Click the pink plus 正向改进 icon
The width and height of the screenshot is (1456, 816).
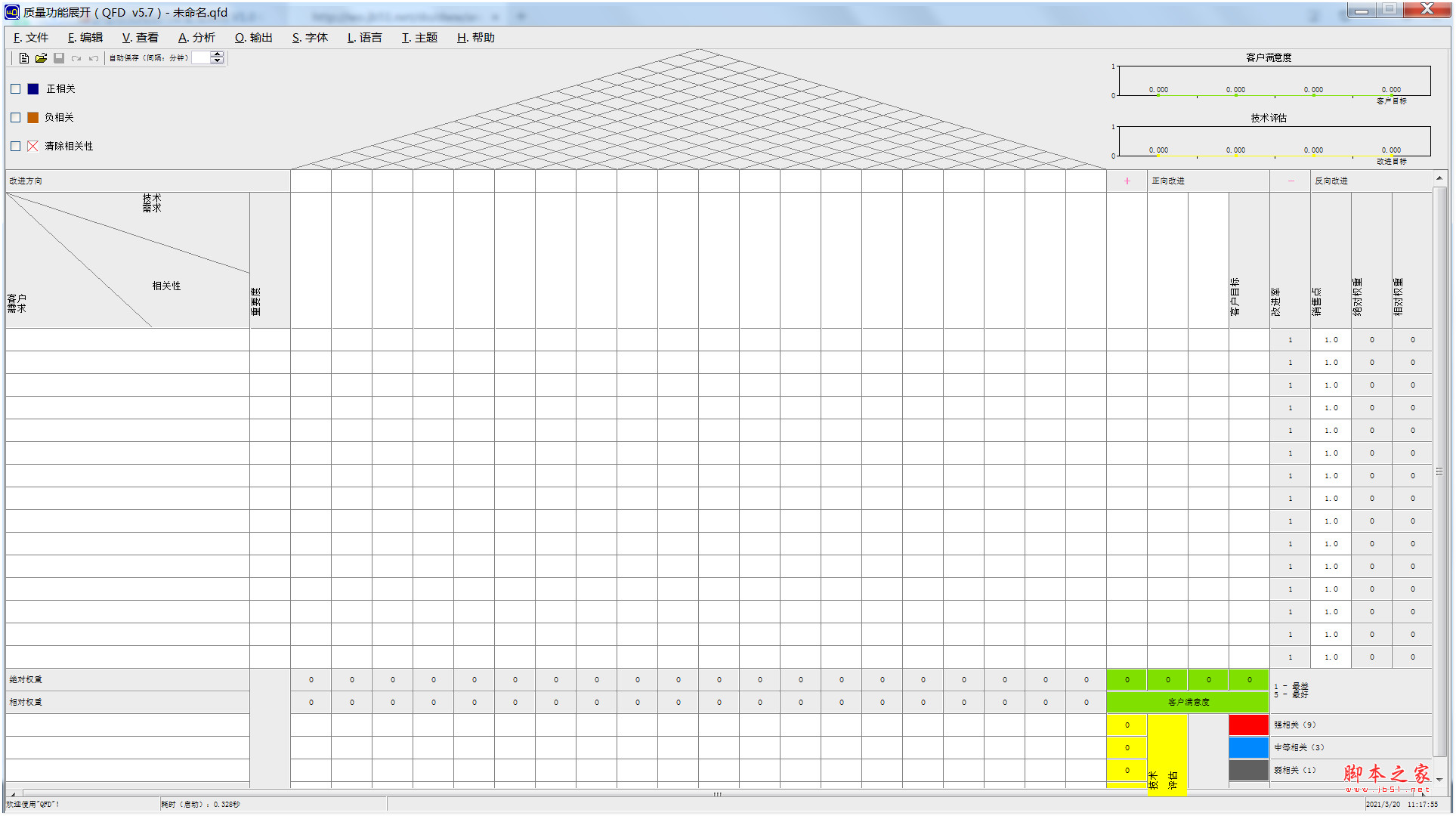pyautogui.click(x=1127, y=181)
